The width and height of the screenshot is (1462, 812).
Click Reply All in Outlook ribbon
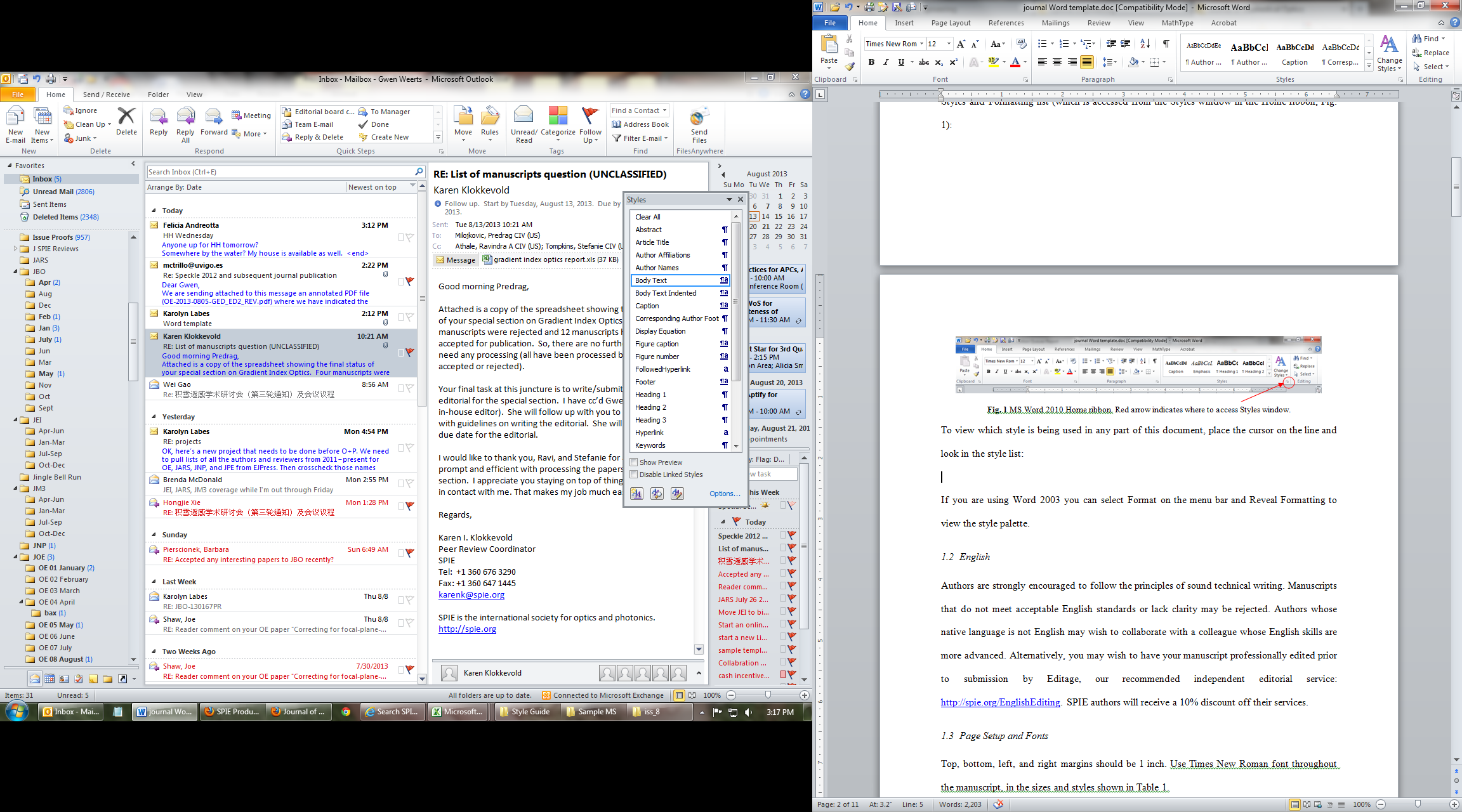click(x=185, y=125)
